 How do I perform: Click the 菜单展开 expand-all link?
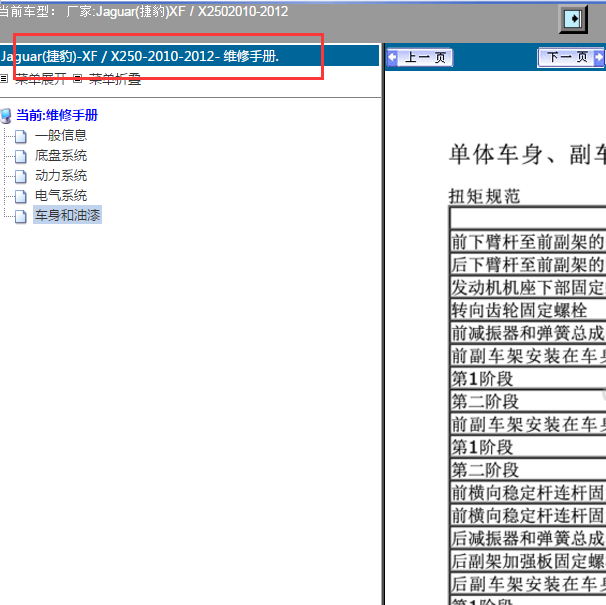41,79
